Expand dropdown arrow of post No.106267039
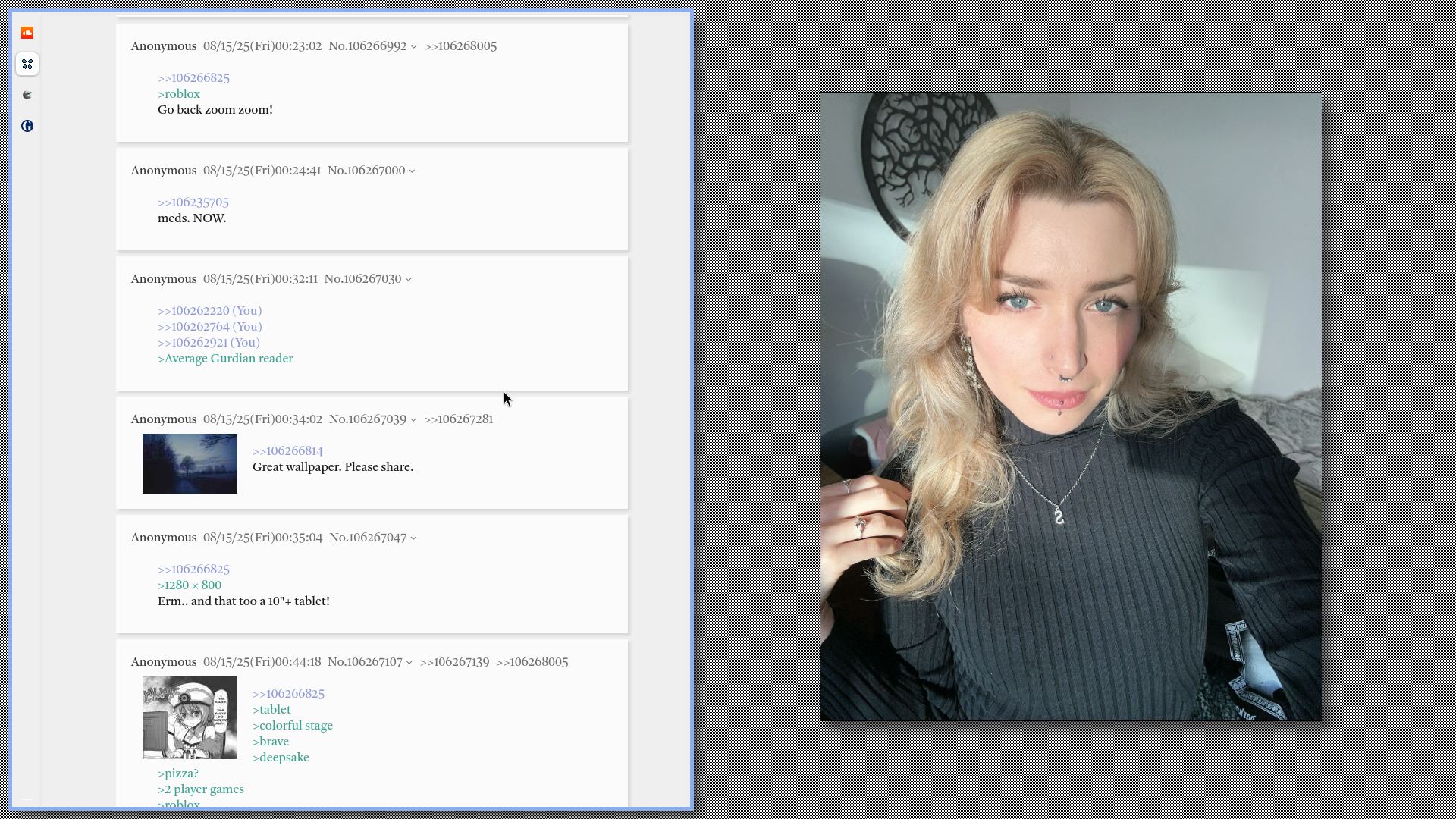This screenshot has width=1456, height=819. [413, 420]
